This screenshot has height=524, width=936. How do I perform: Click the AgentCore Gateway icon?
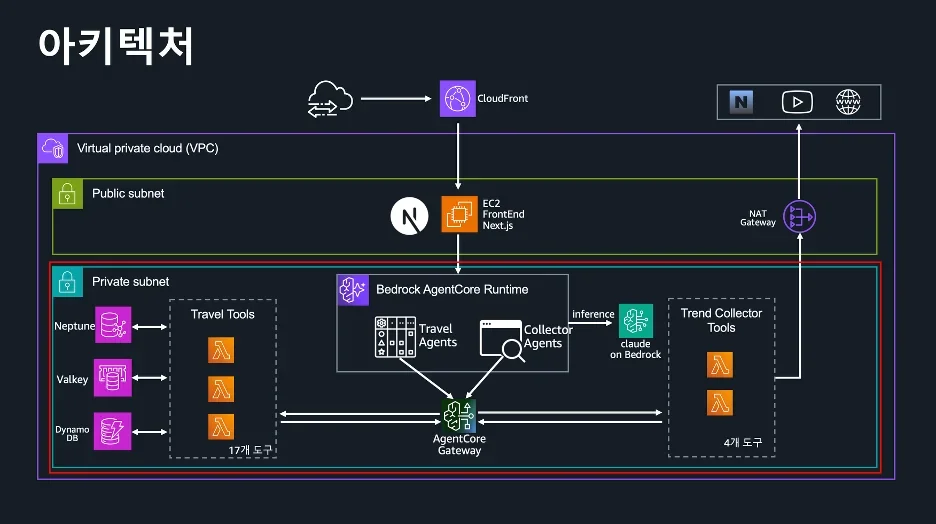point(459,415)
